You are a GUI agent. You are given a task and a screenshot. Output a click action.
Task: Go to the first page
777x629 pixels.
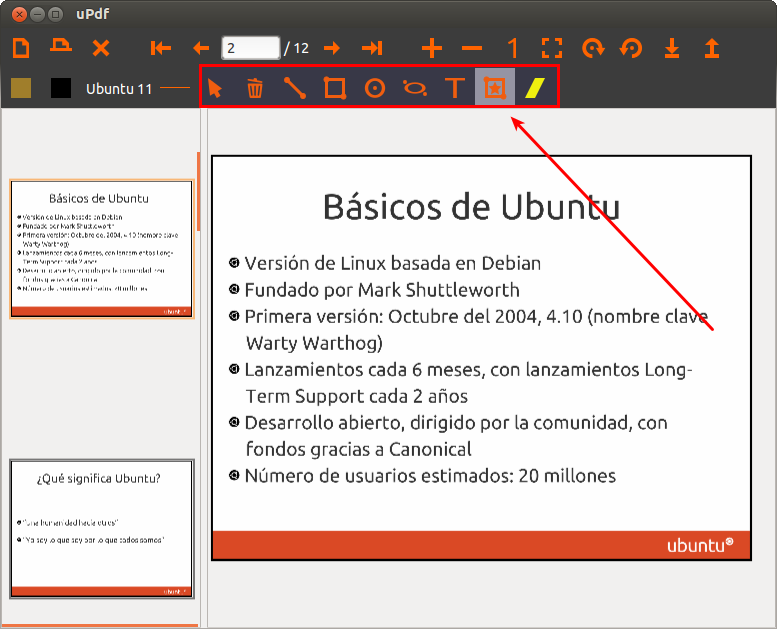tap(161, 48)
